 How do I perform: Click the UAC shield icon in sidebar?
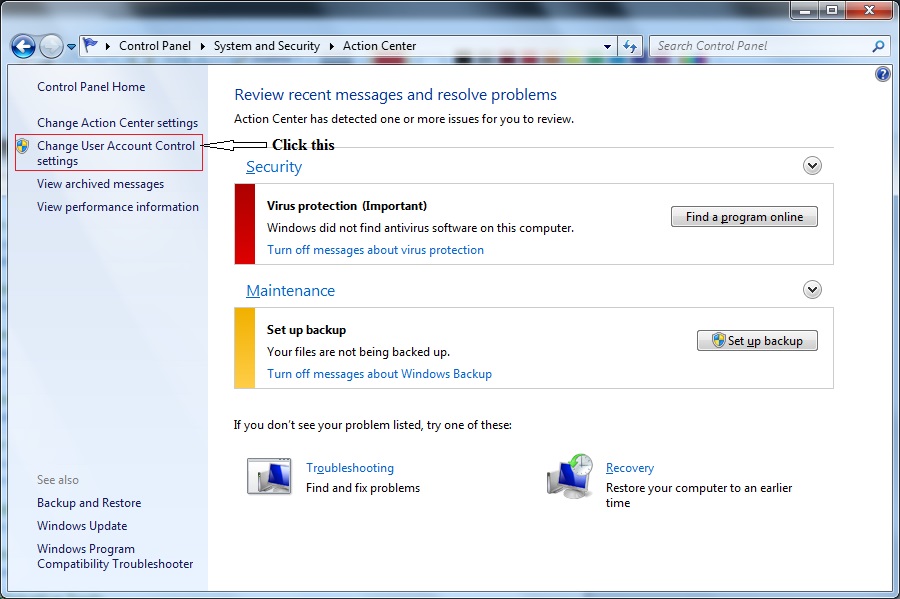pos(22,146)
